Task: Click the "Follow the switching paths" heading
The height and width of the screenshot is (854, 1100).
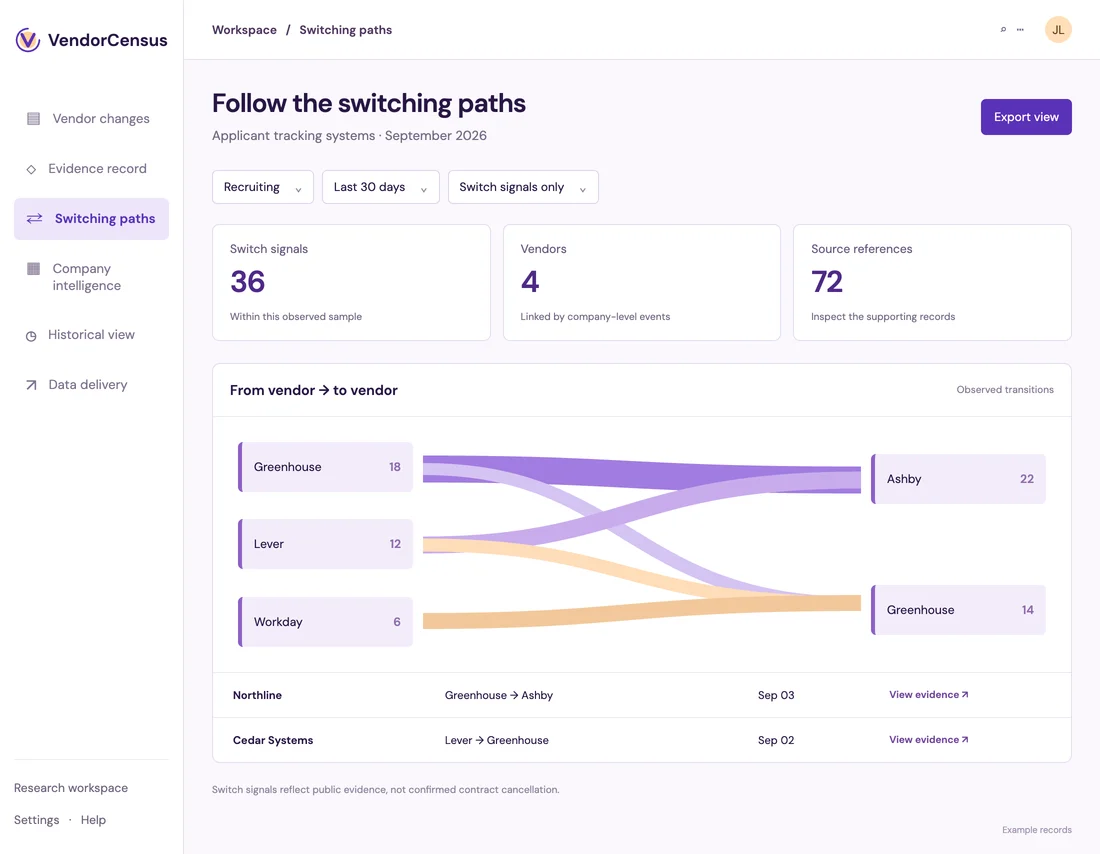Action: click(369, 103)
